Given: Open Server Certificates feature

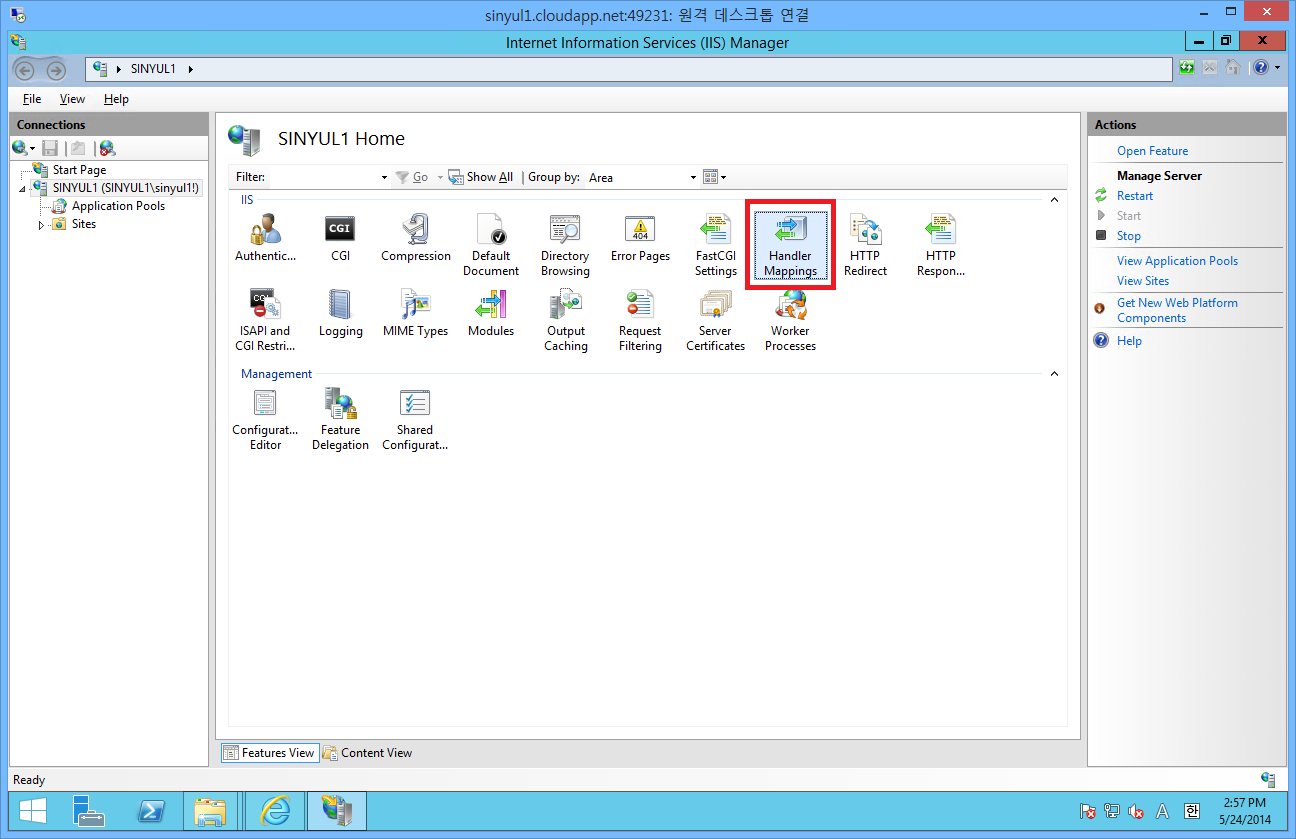Looking at the screenshot, I should click(716, 320).
